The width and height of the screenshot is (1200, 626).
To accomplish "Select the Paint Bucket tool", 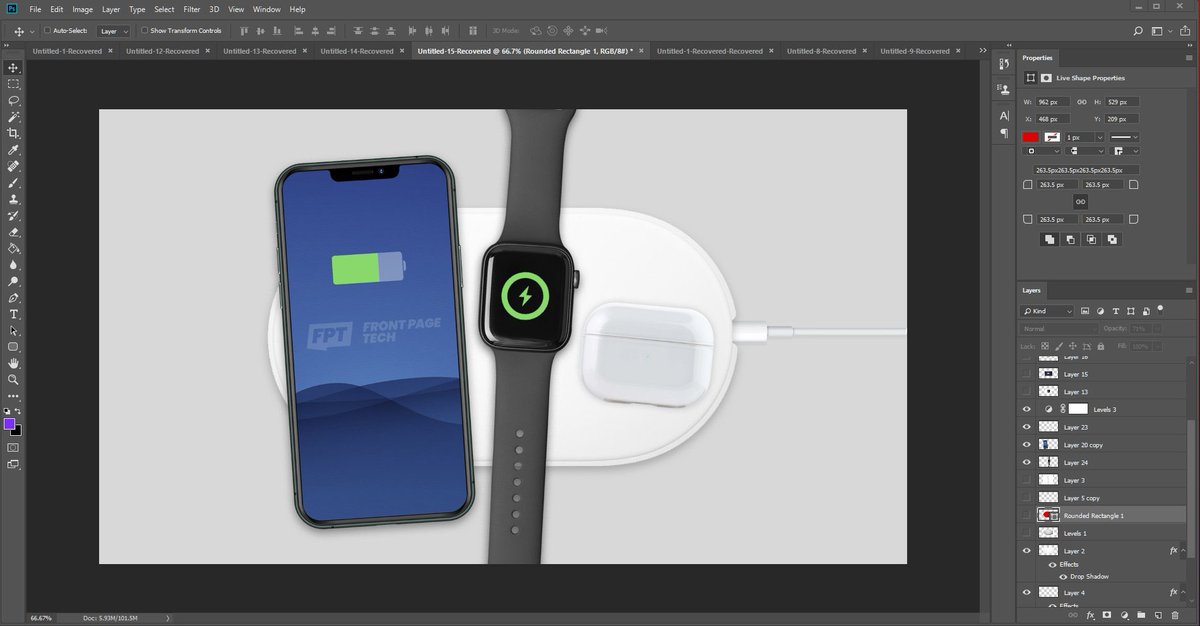I will [x=13, y=248].
